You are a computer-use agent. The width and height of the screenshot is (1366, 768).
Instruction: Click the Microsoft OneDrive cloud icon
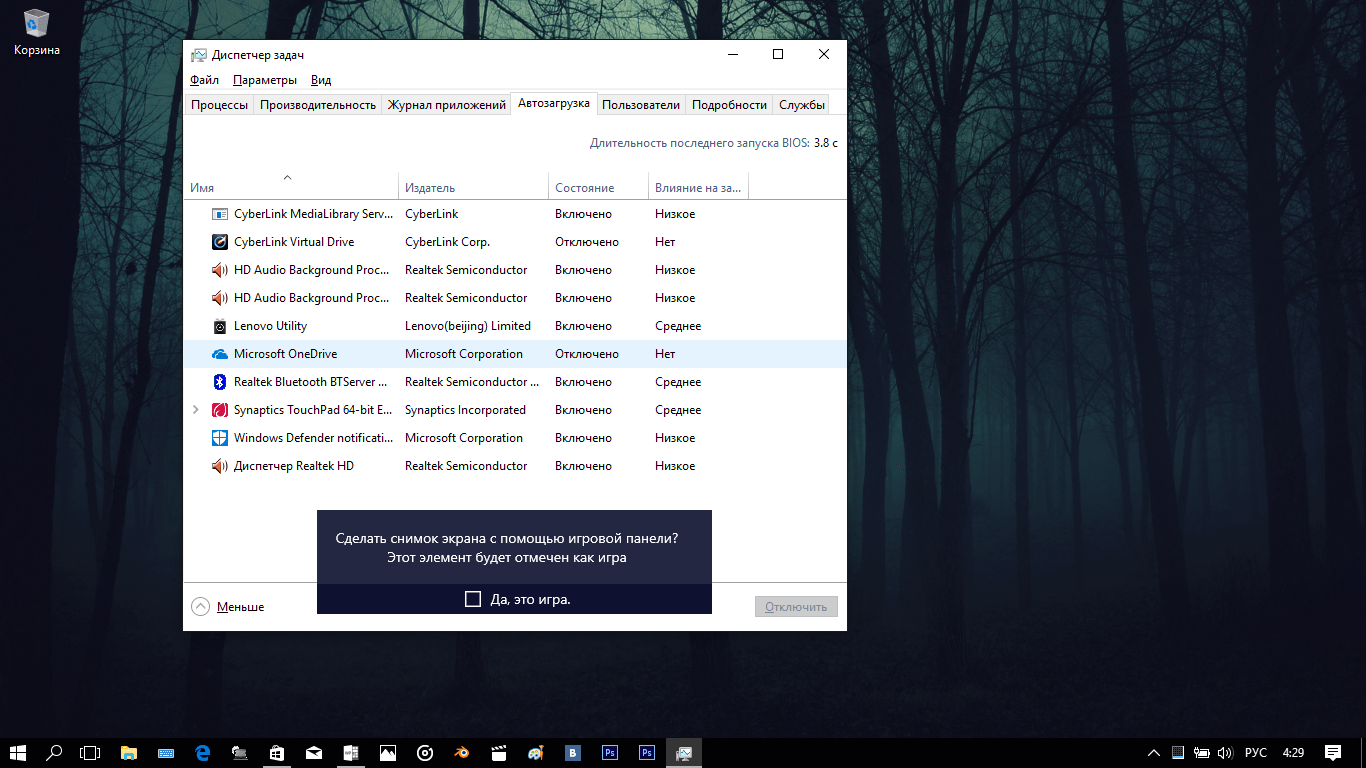tap(220, 354)
